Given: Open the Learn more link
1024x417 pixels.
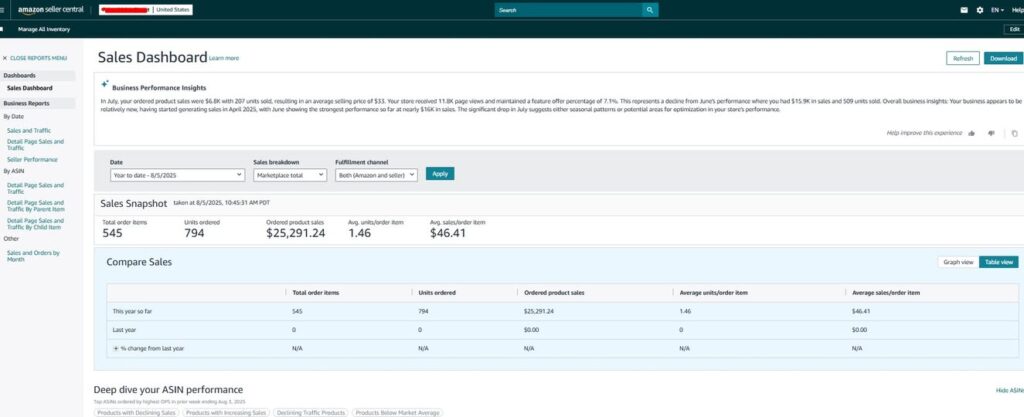Looking at the screenshot, I should pos(224,58).
